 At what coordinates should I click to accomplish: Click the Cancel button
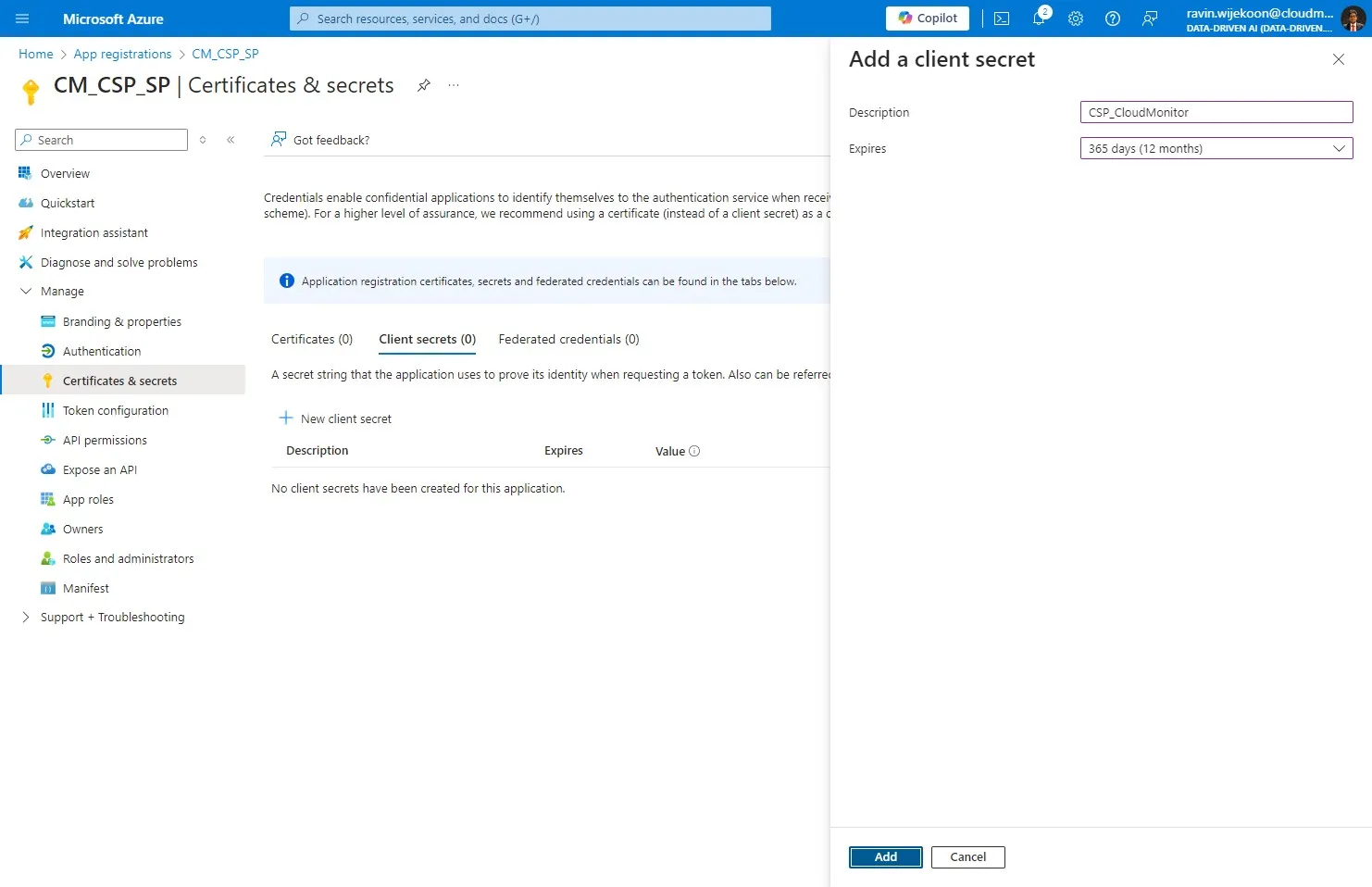(968, 856)
